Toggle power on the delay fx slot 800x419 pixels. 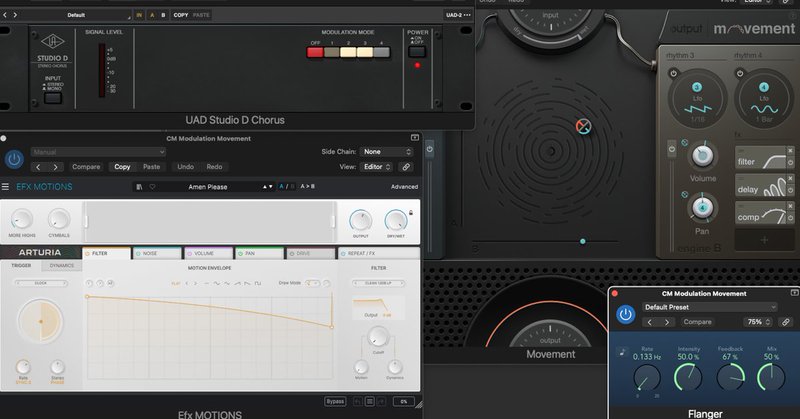click(790, 190)
